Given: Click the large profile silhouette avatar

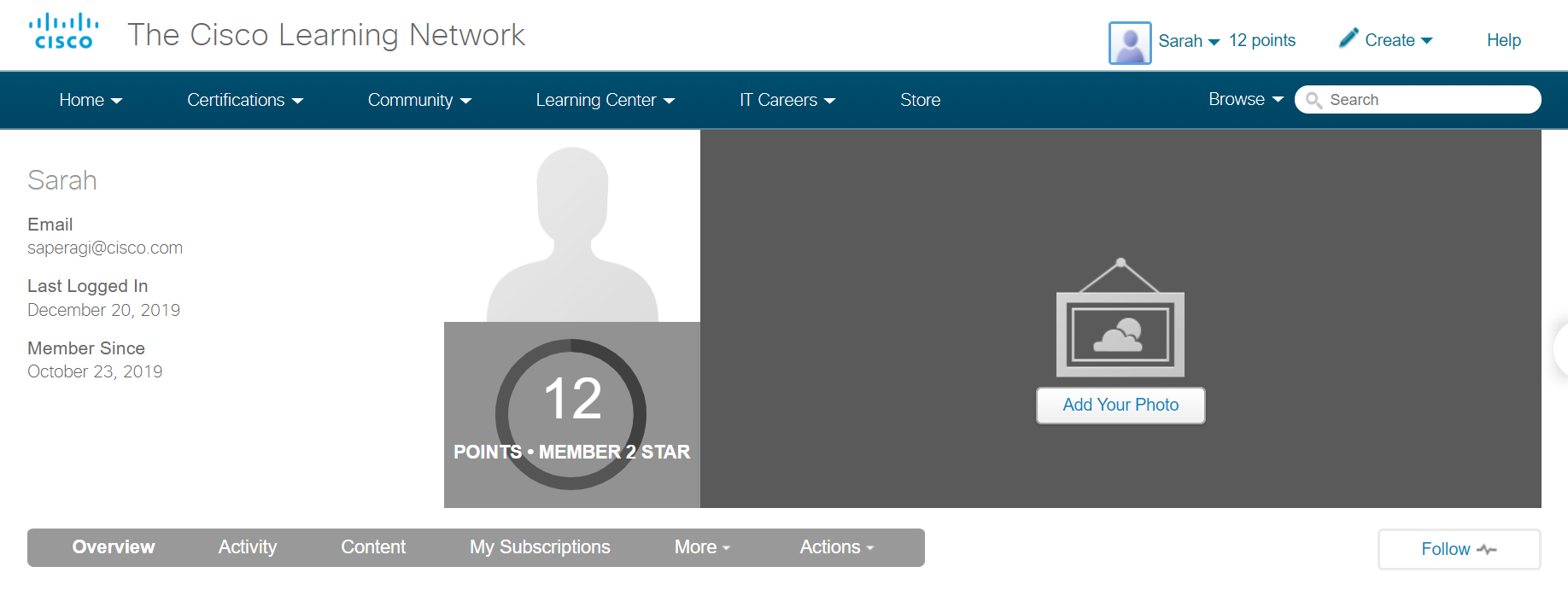Looking at the screenshot, I should click(572, 235).
